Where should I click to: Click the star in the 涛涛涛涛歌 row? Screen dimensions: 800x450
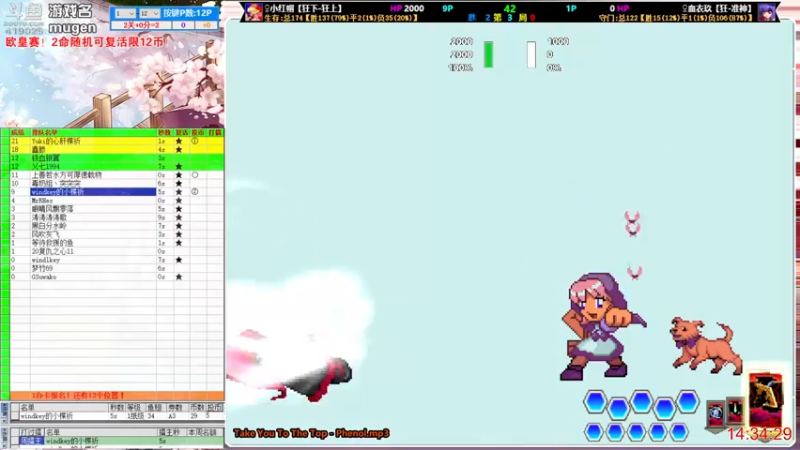click(x=179, y=217)
